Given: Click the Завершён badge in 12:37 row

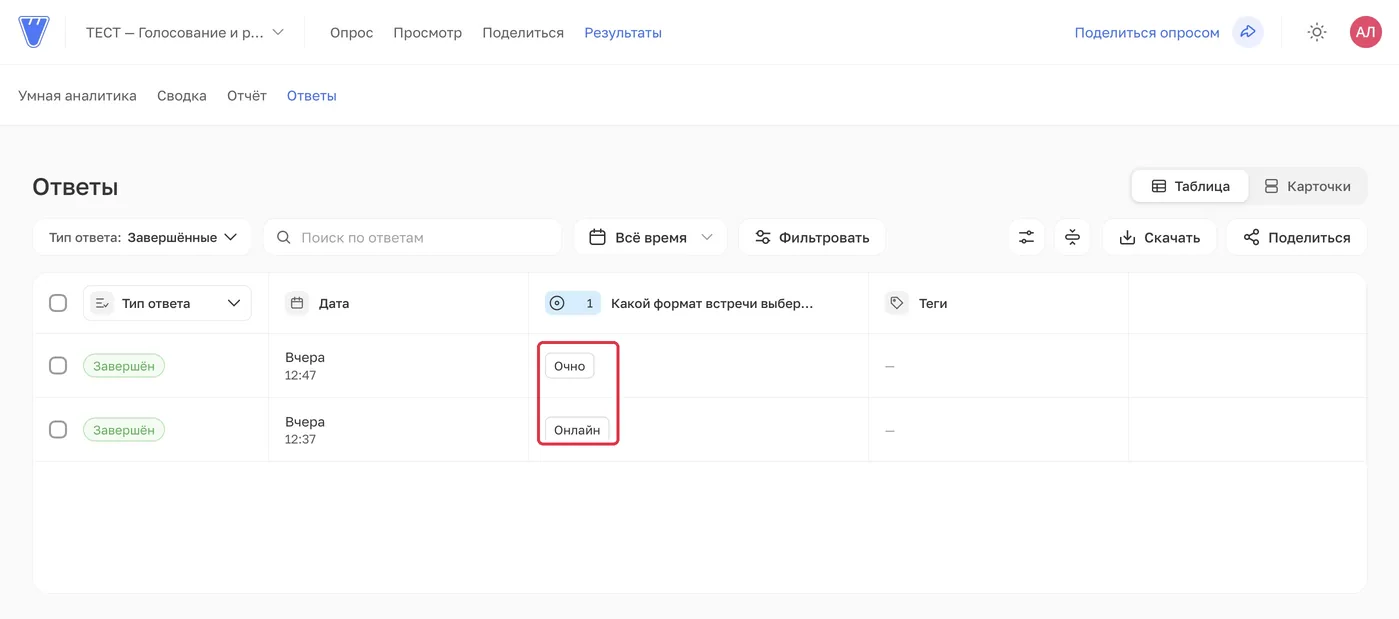Looking at the screenshot, I should tap(124, 430).
